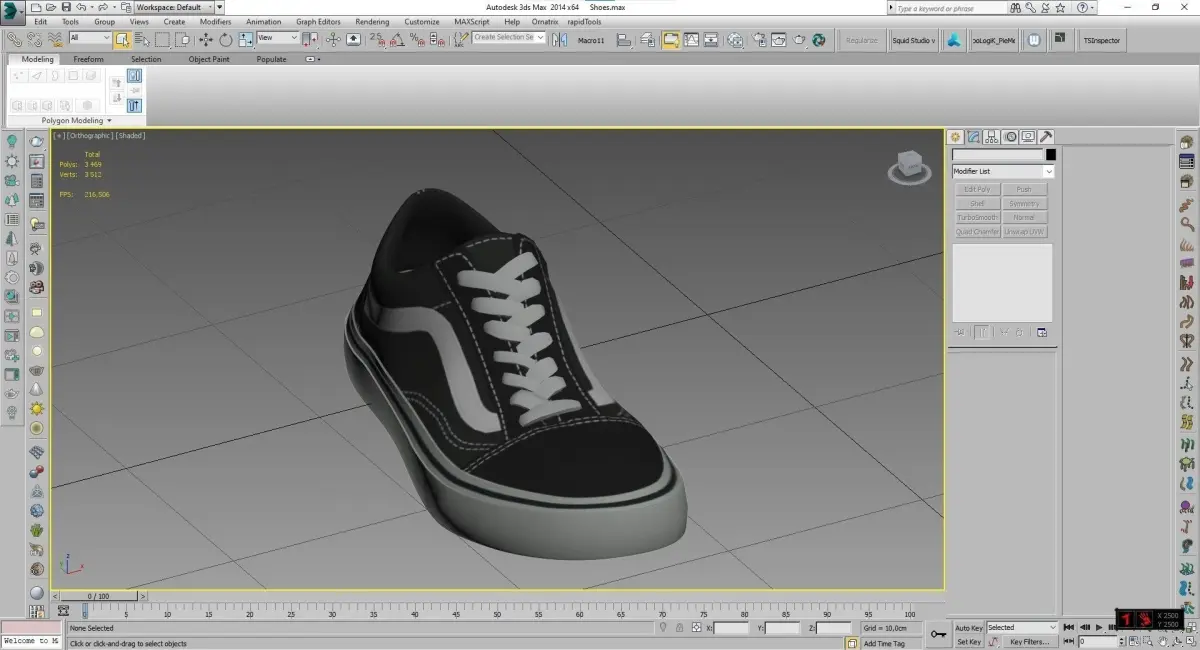This screenshot has height=650, width=1200.
Task: Click the Auto Key button
Action: click(x=969, y=628)
